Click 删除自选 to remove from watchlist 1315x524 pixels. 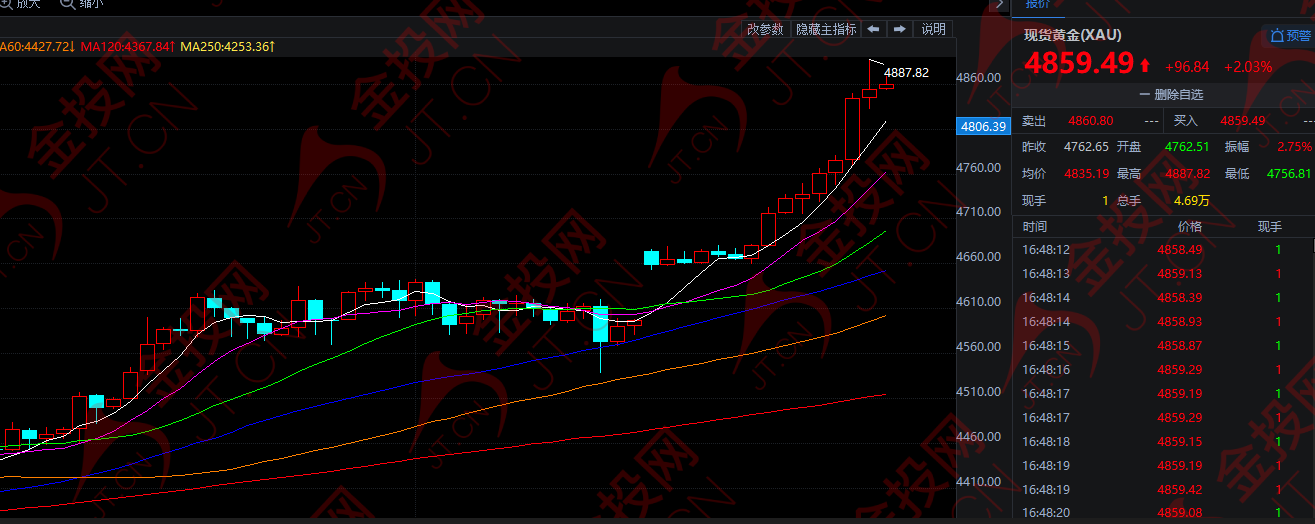click(x=1171, y=95)
